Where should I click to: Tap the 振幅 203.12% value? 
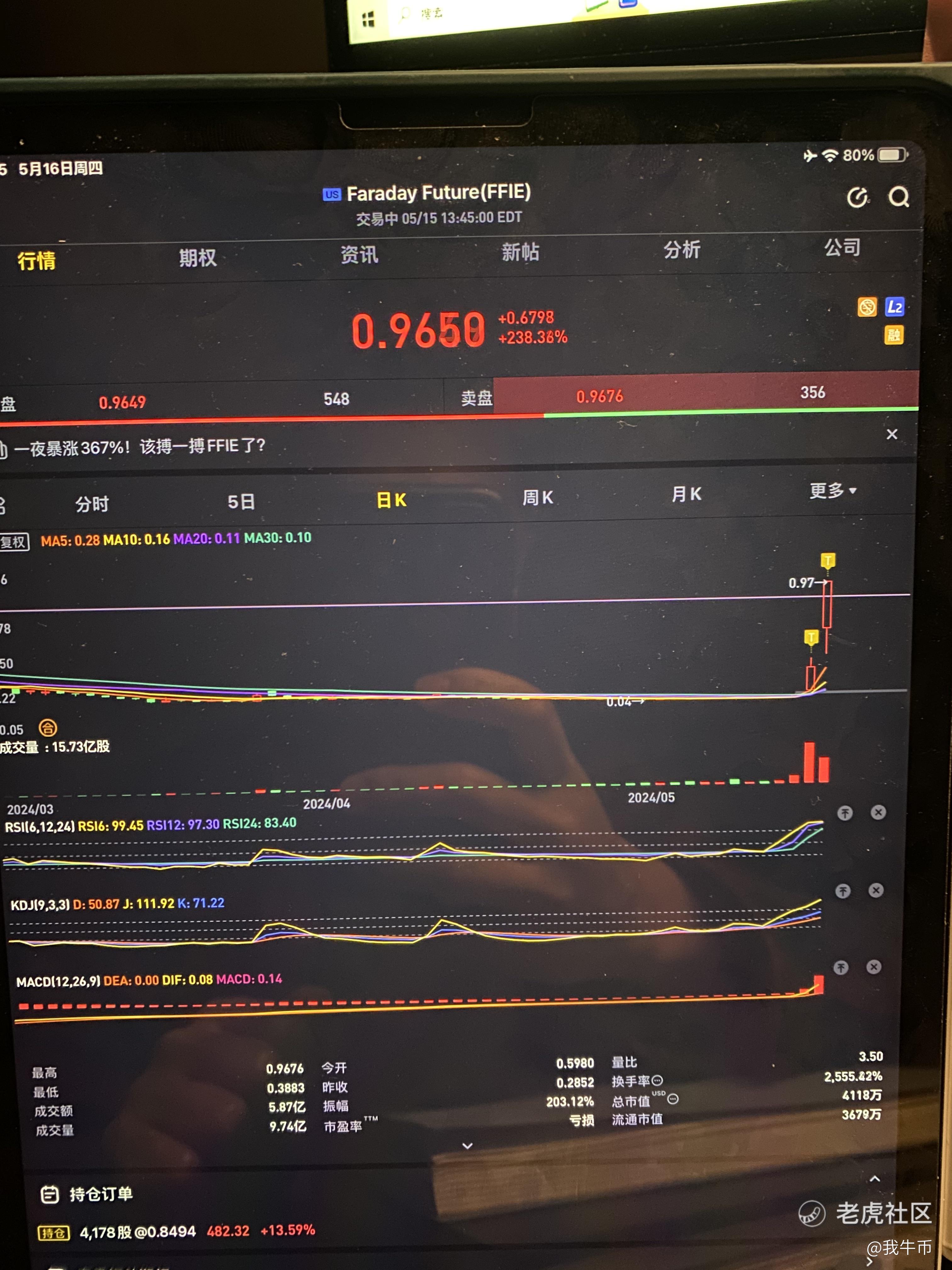click(570, 1101)
